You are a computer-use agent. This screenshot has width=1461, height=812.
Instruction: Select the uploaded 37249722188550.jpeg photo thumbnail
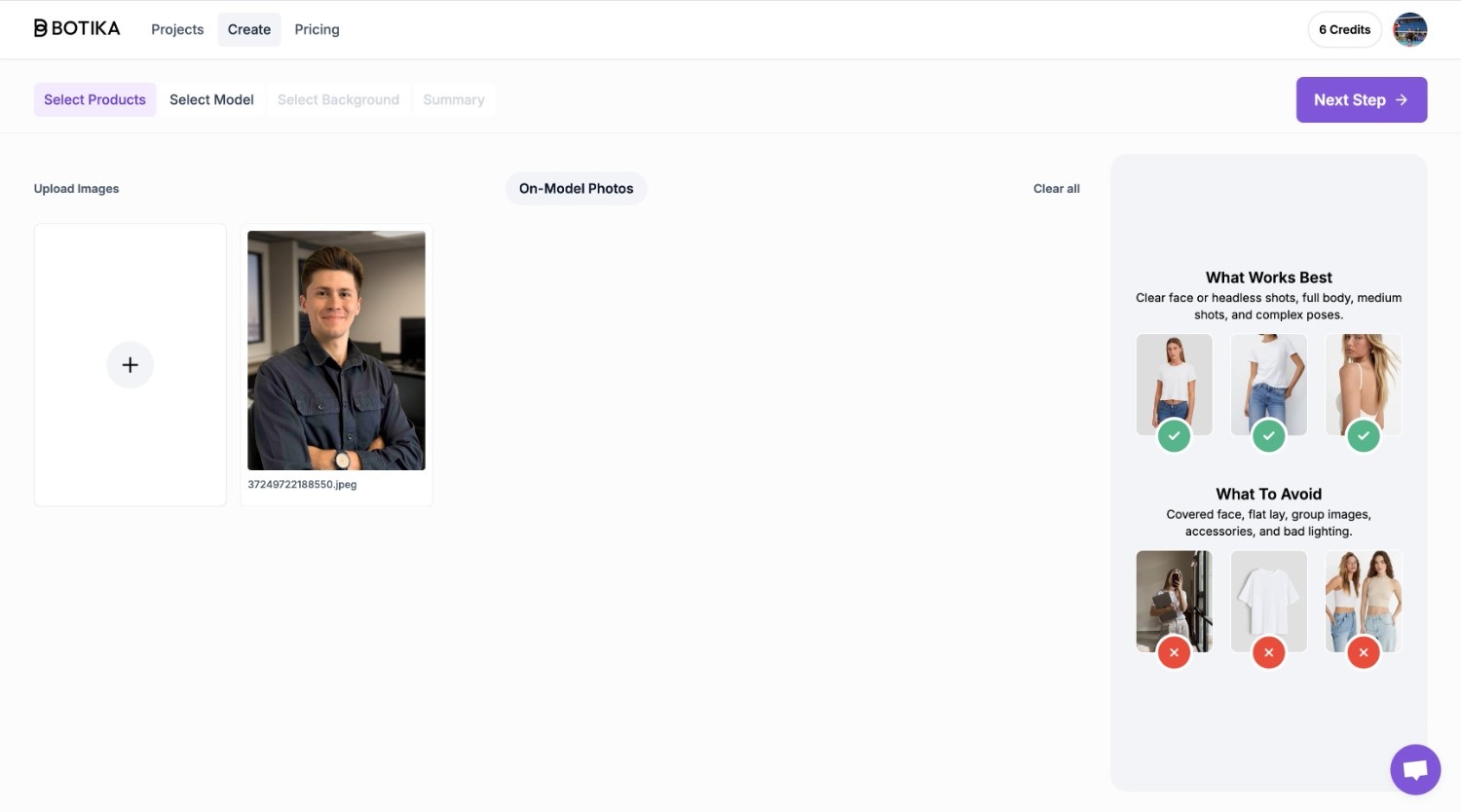tap(336, 351)
